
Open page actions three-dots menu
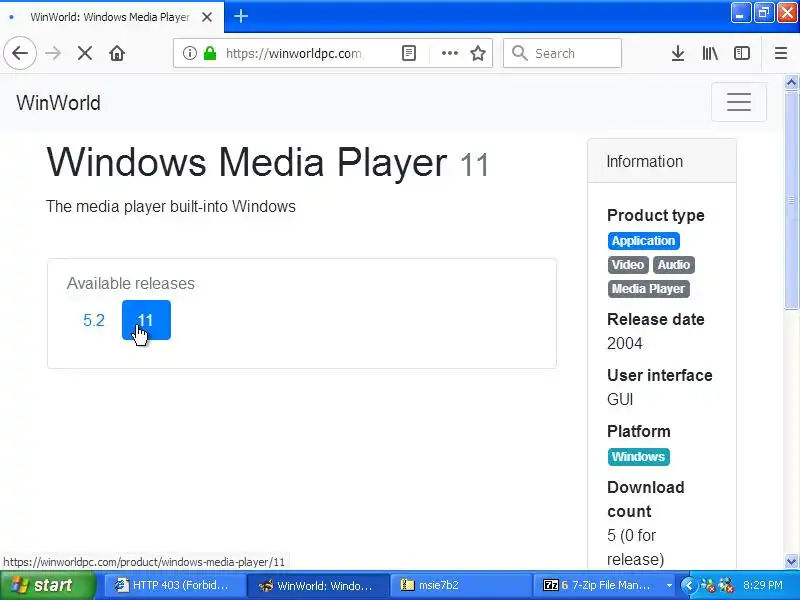449,53
